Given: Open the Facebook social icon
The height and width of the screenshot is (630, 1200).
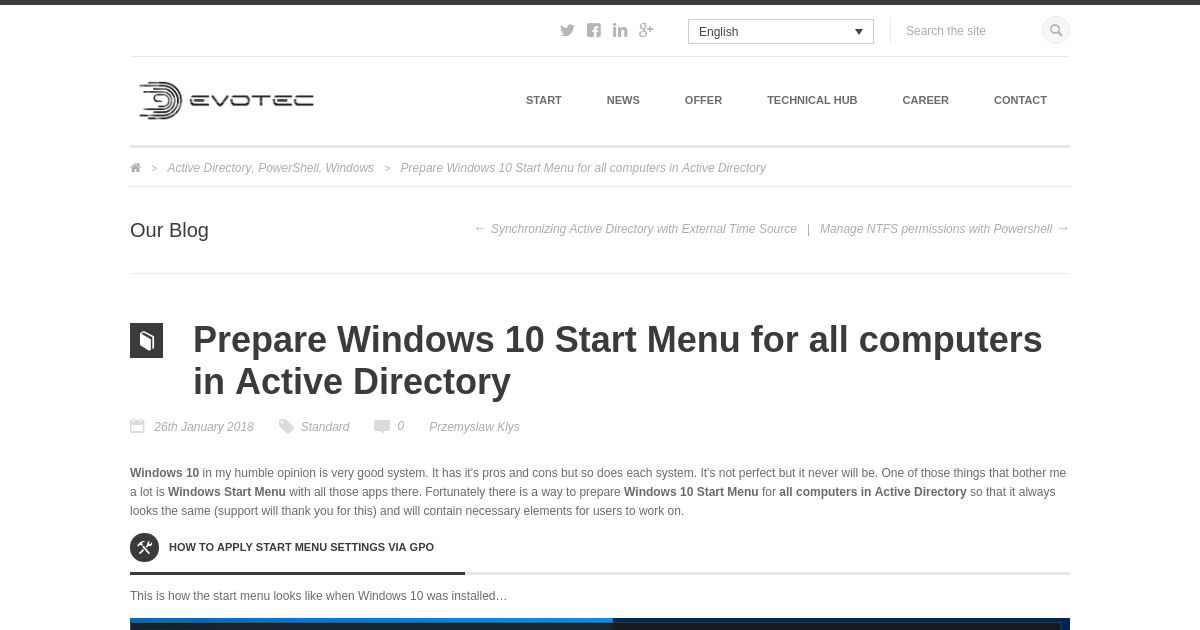Looking at the screenshot, I should coord(594,30).
